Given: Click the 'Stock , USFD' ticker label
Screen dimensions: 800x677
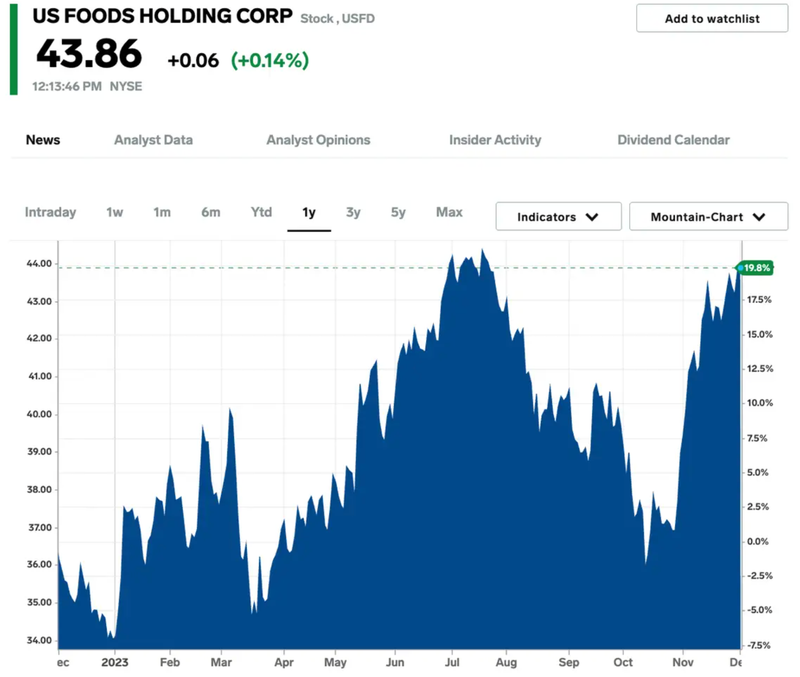Looking at the screenshot, I should [x=337, y=19].
